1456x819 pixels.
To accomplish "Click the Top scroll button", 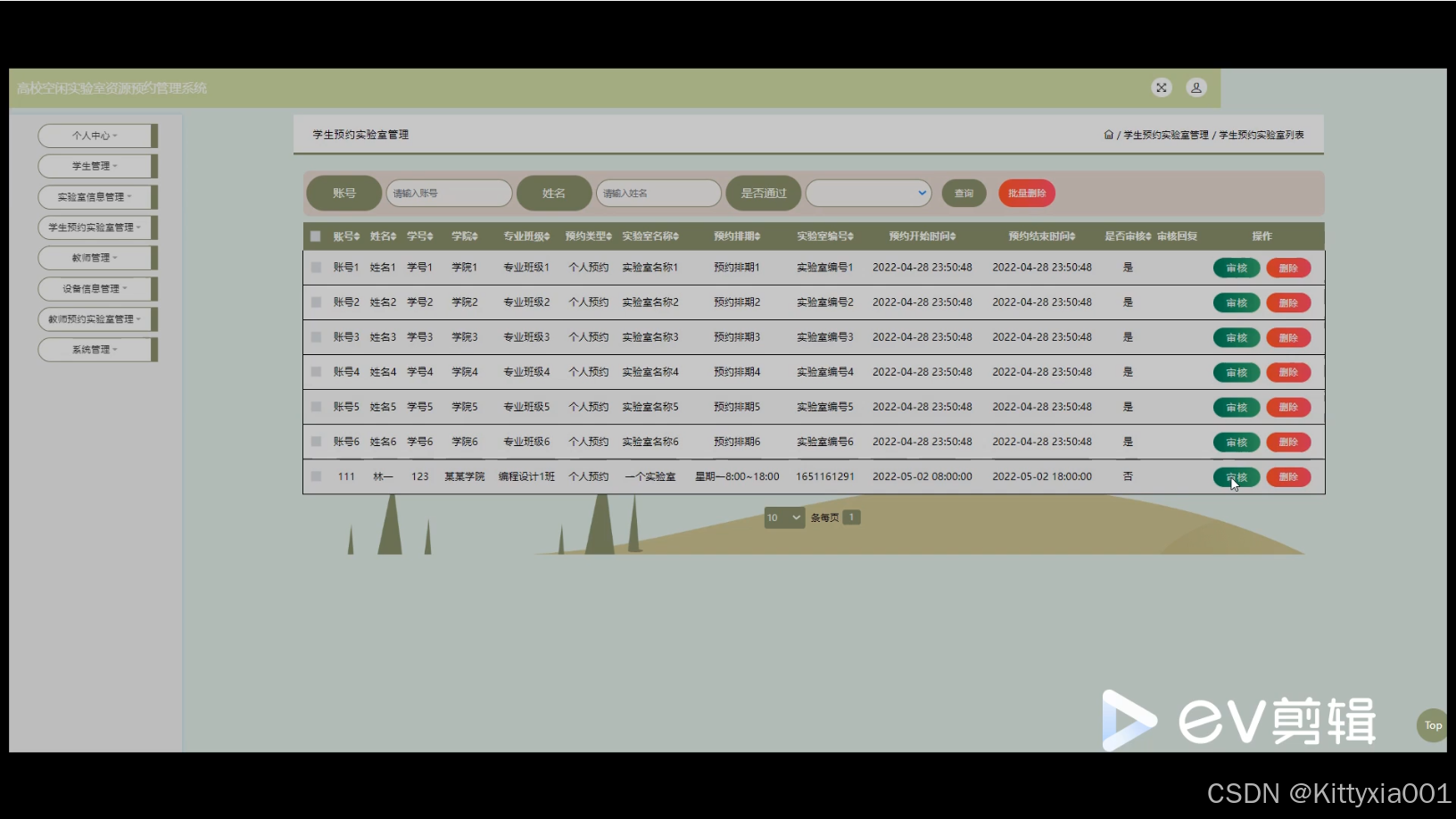I will [1432, 725].
